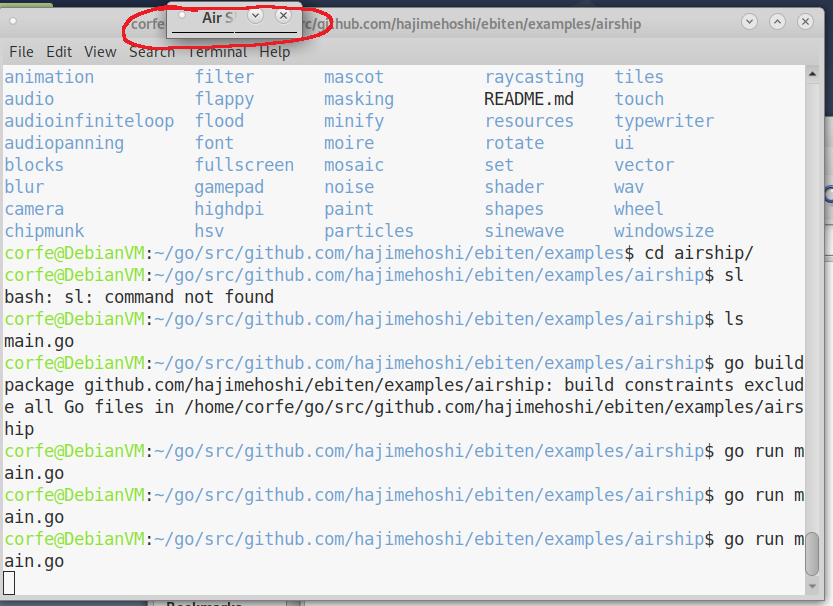Click the 'audiopanning' directory name
Viewport: 833px width, 606px height.
tap(64, 143)
